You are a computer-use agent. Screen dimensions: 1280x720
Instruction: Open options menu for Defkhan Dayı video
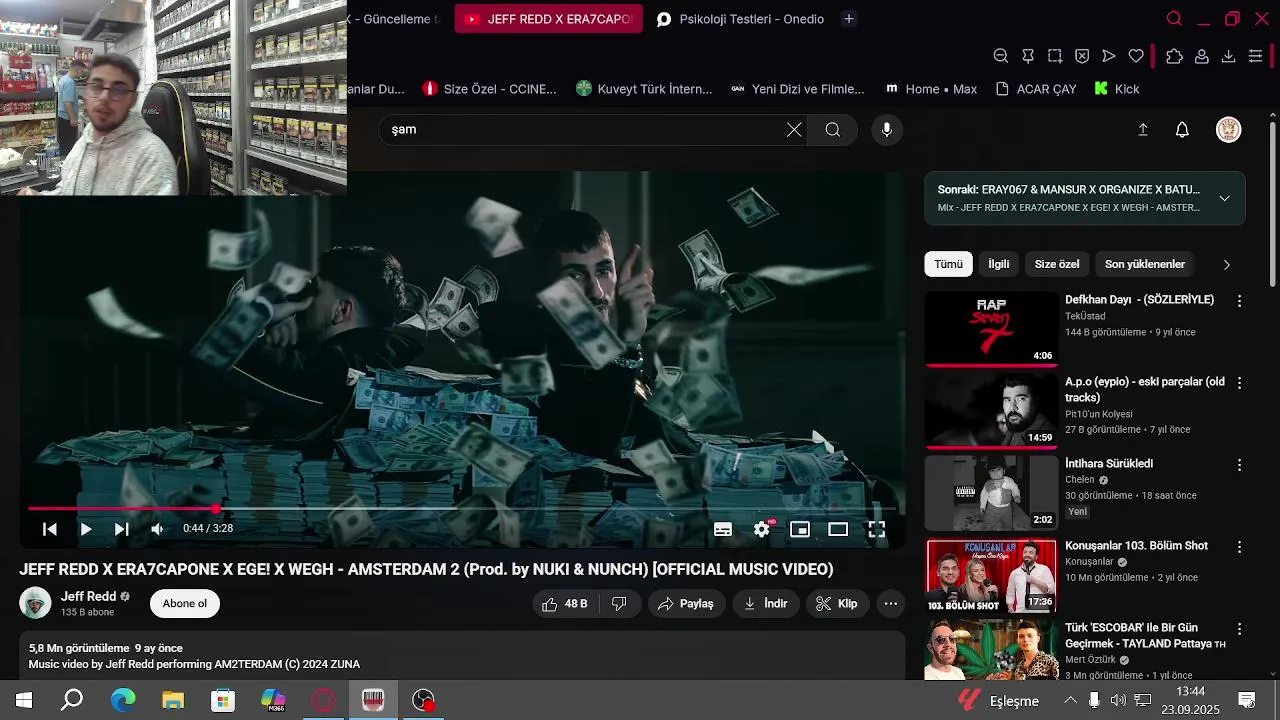click(1240, 301)
